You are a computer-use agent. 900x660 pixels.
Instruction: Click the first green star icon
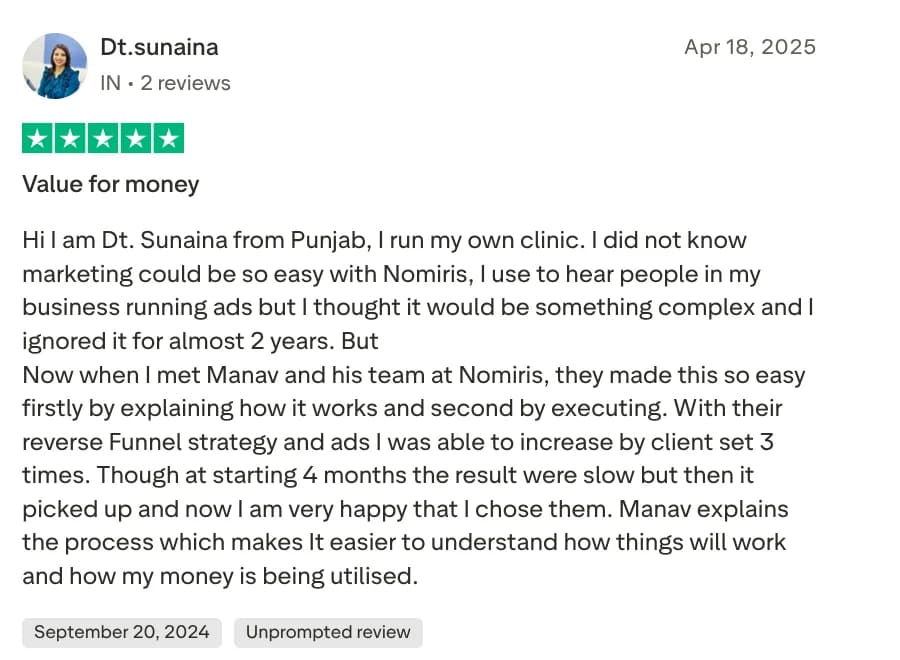click(x=38, y=138)
